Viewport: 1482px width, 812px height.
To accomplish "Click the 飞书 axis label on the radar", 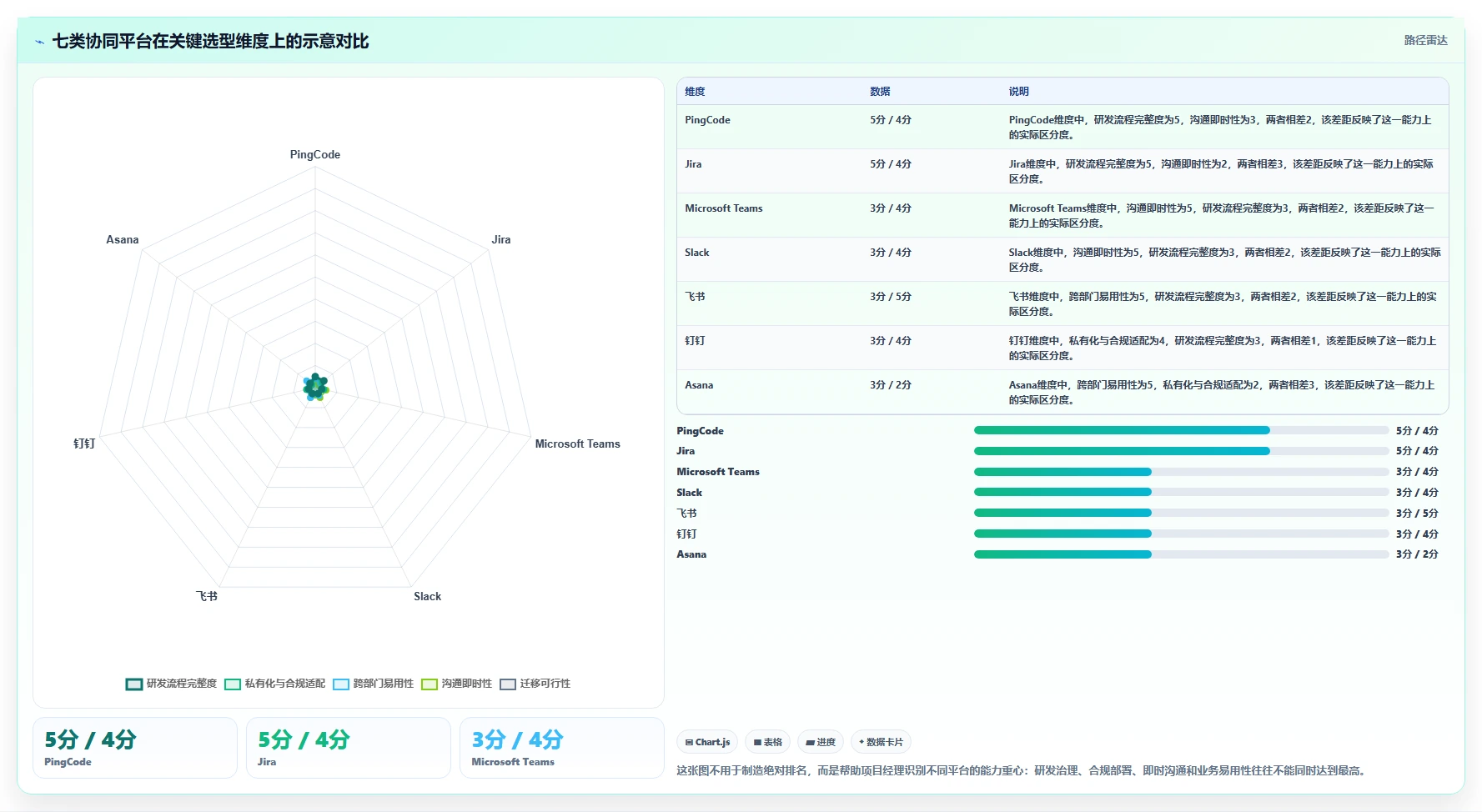I will 207,596.
